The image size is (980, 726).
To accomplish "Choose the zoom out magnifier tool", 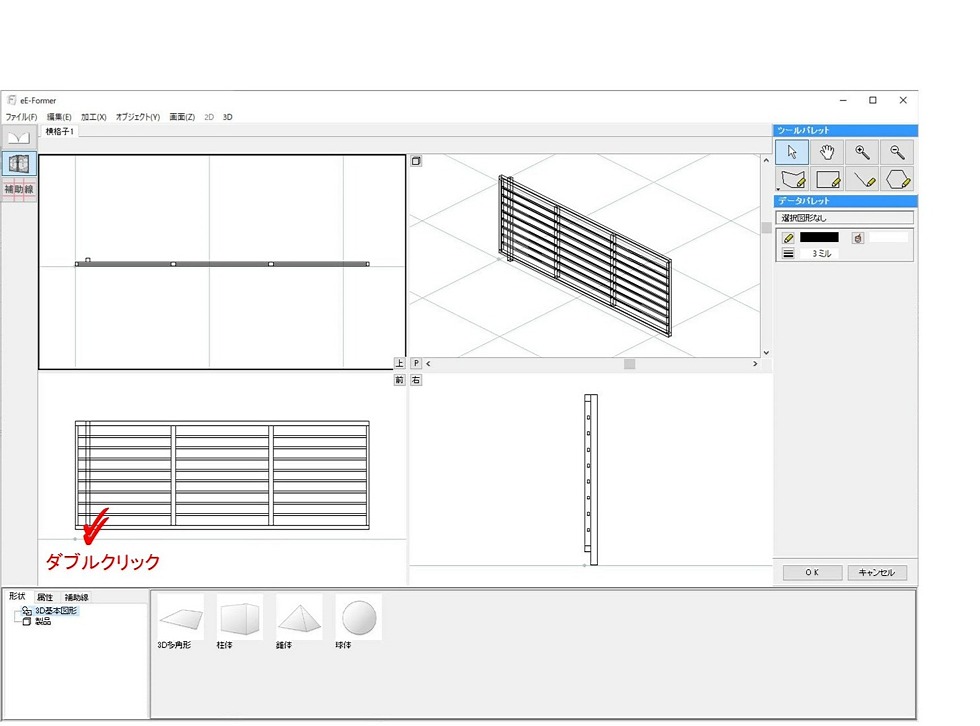I will pyautogui.click(x=898, y=152).
